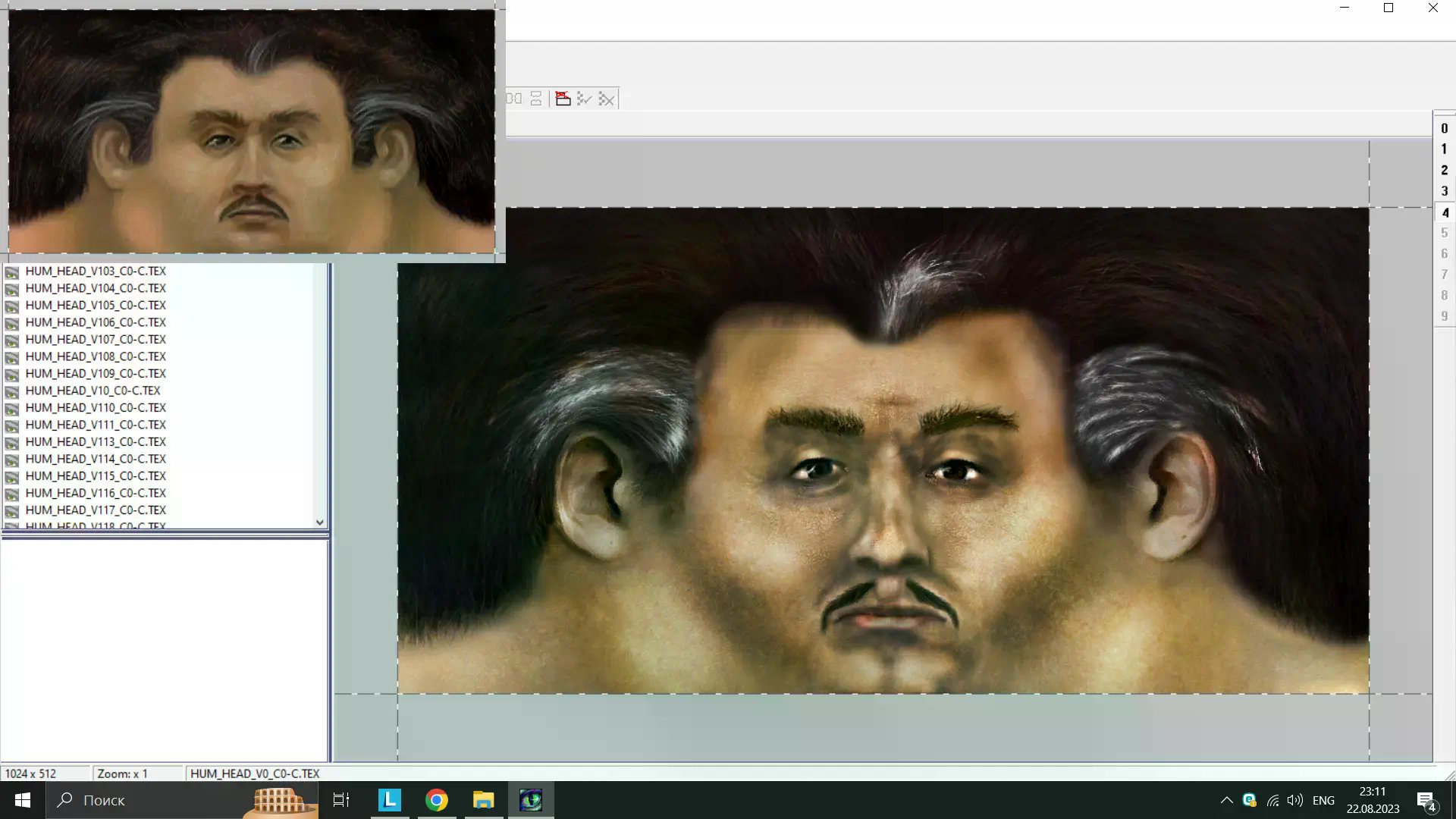Screen dimensions: 1456x819
Task: Select HUM_HEAD_V105_C0-C.TEX in the file list
Action: click(x=96, y=305)
